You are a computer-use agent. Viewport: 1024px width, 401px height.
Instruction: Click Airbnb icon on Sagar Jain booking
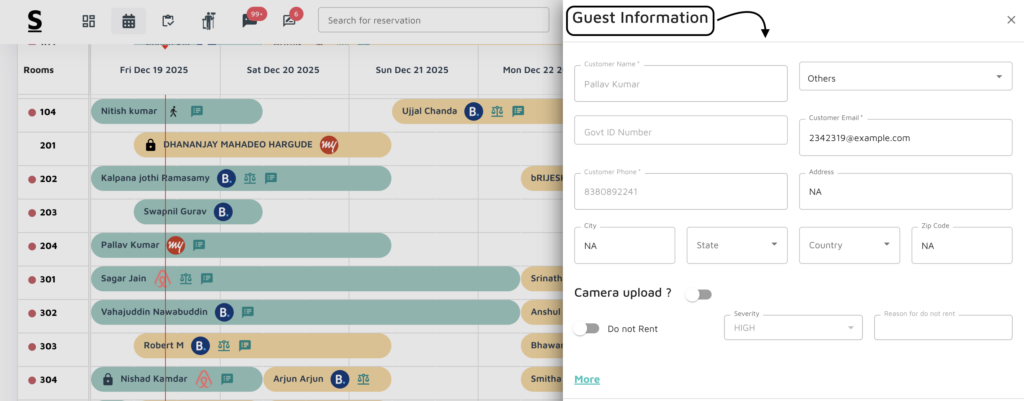point(162,279)
